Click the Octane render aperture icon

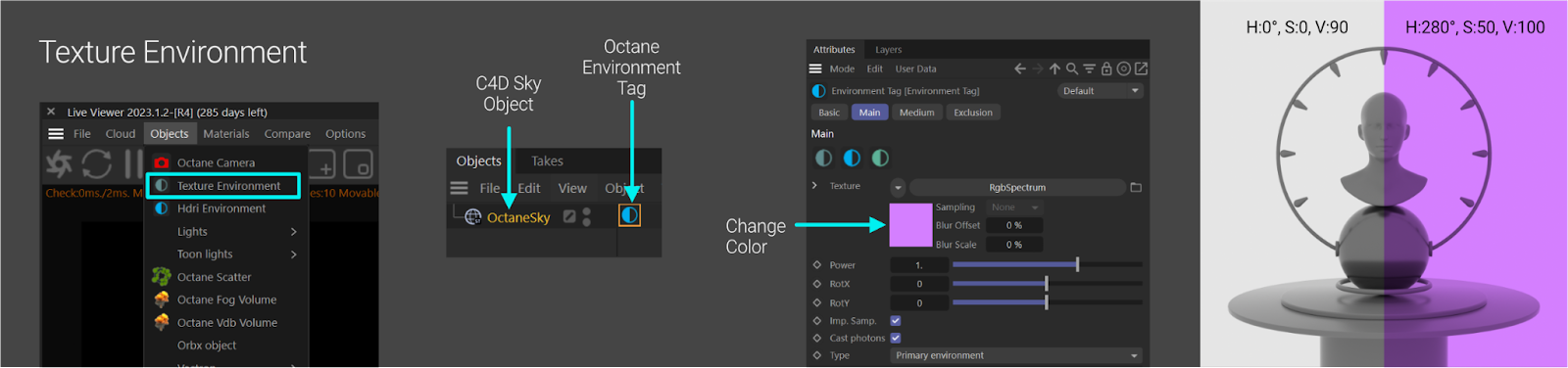60,164
